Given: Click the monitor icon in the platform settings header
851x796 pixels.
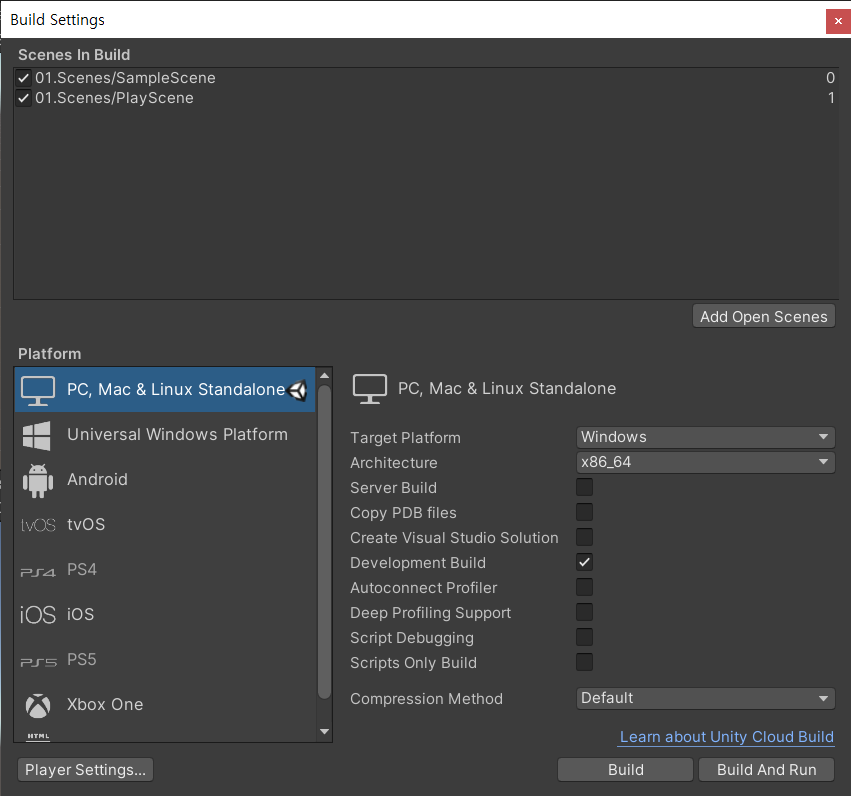Looking at the screenshot, I should [370, 389].
